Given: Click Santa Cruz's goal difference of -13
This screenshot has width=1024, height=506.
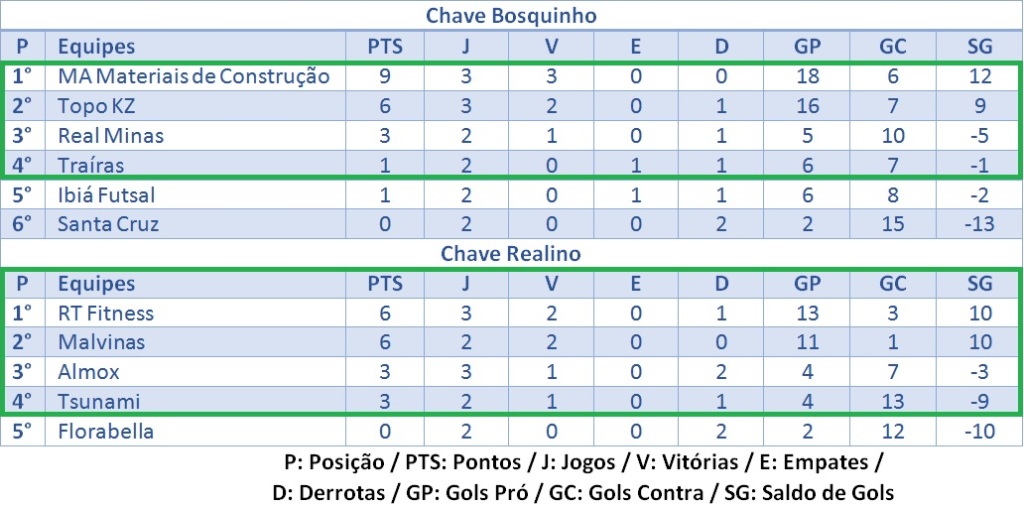Looking at the screenshot, I should click(980, 224).
